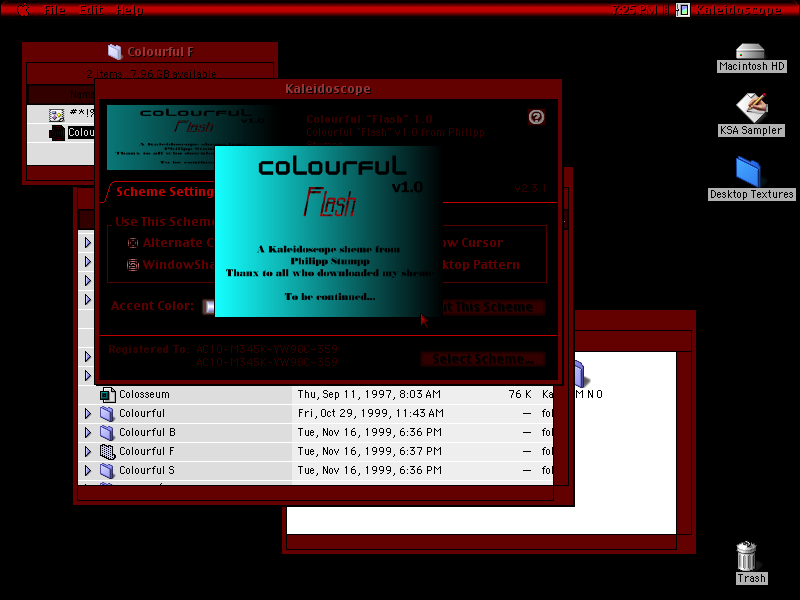Expand the Colourful B folder triangle

88,432
